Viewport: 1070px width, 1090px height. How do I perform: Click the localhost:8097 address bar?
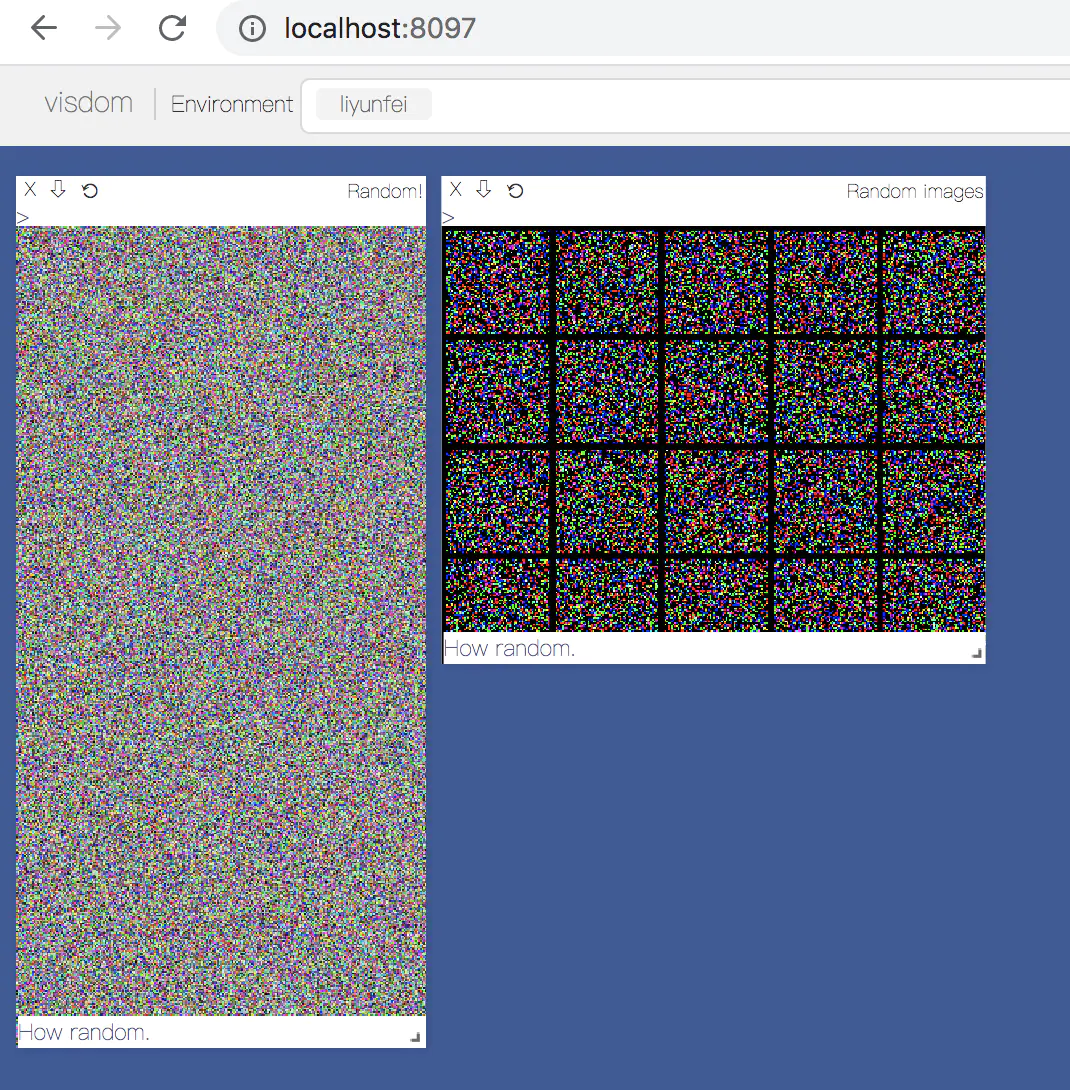coord(380,28)
